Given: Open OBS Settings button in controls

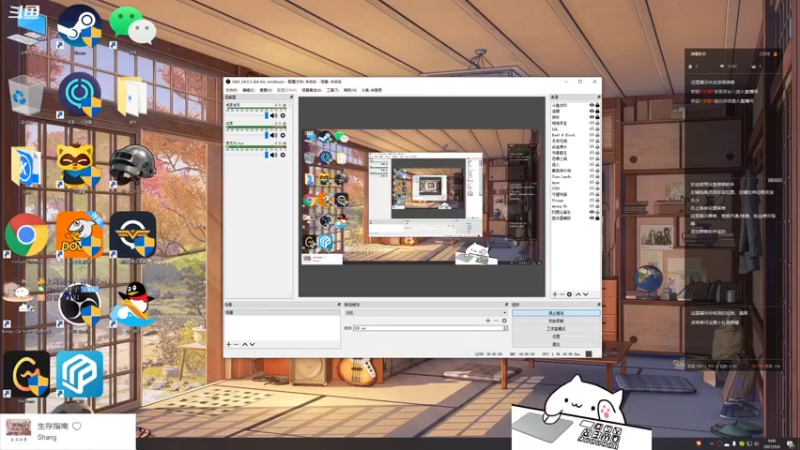Looking at the screenshot, I should click(556, 337).
